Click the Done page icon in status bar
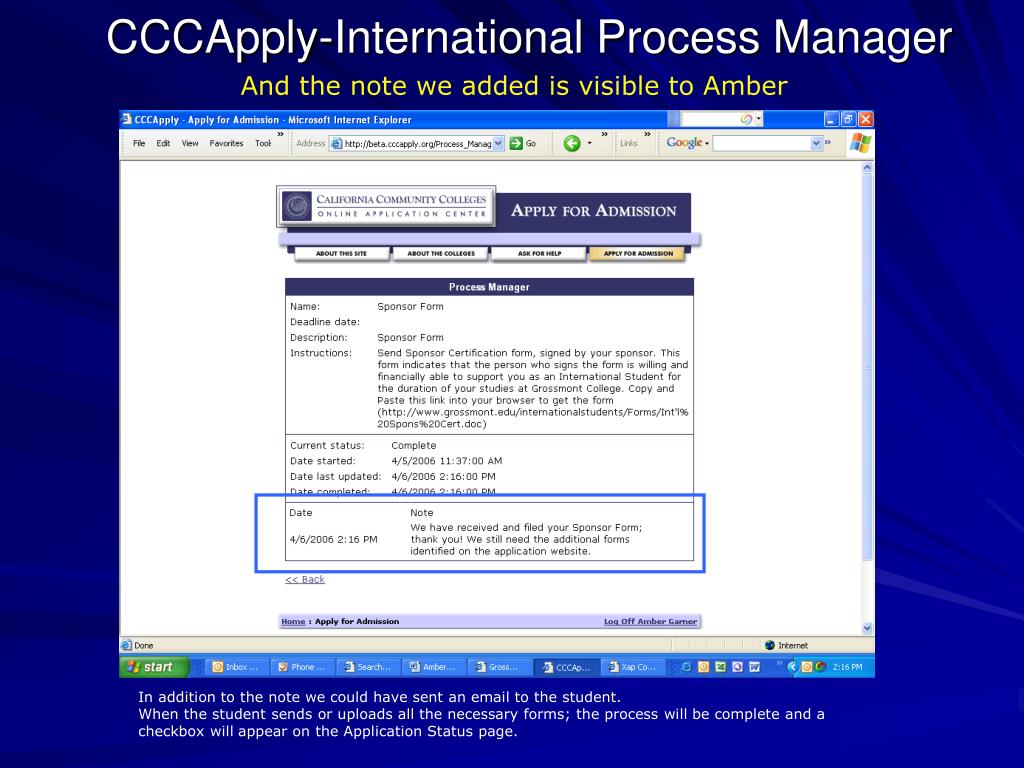Image resolution: width=1024 pixels, height=768 pixels. pos(127,645)
